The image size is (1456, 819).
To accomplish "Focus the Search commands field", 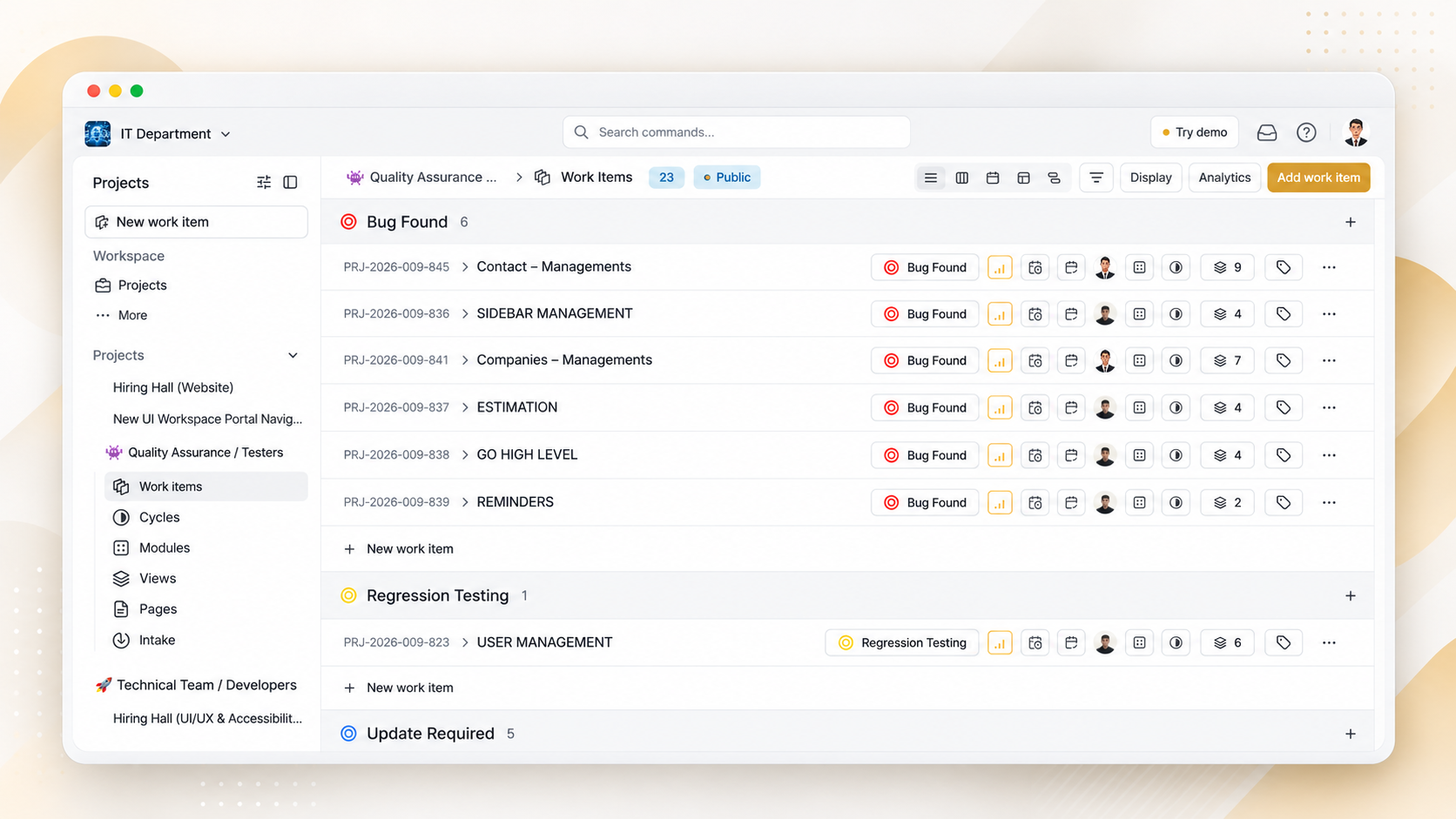I will (x=737, y=132).
